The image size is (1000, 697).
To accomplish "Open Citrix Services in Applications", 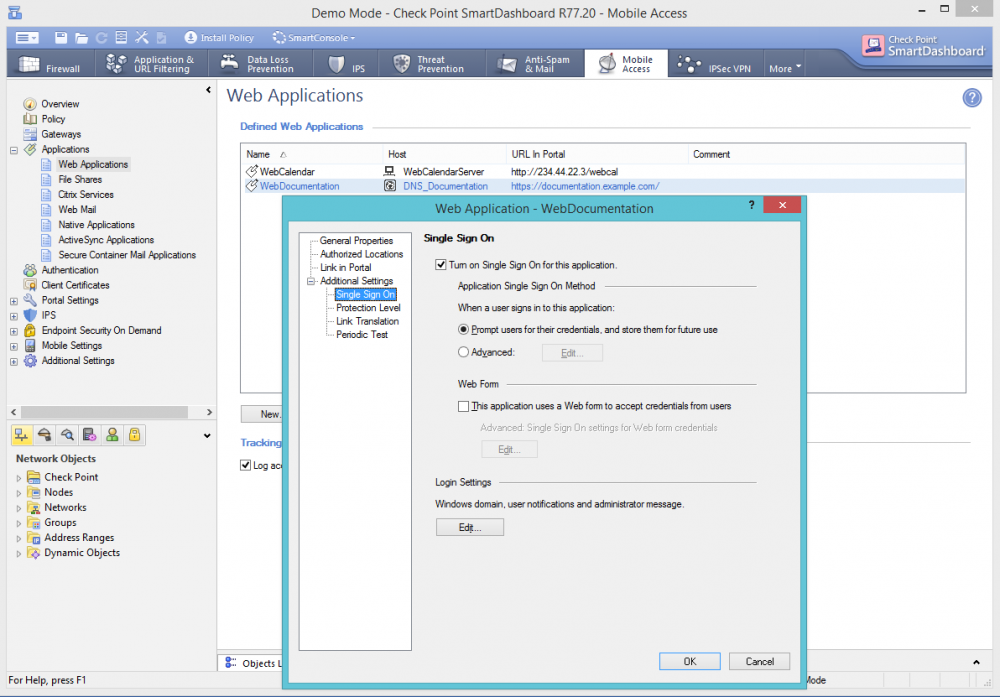I will [x=85, y=194].
